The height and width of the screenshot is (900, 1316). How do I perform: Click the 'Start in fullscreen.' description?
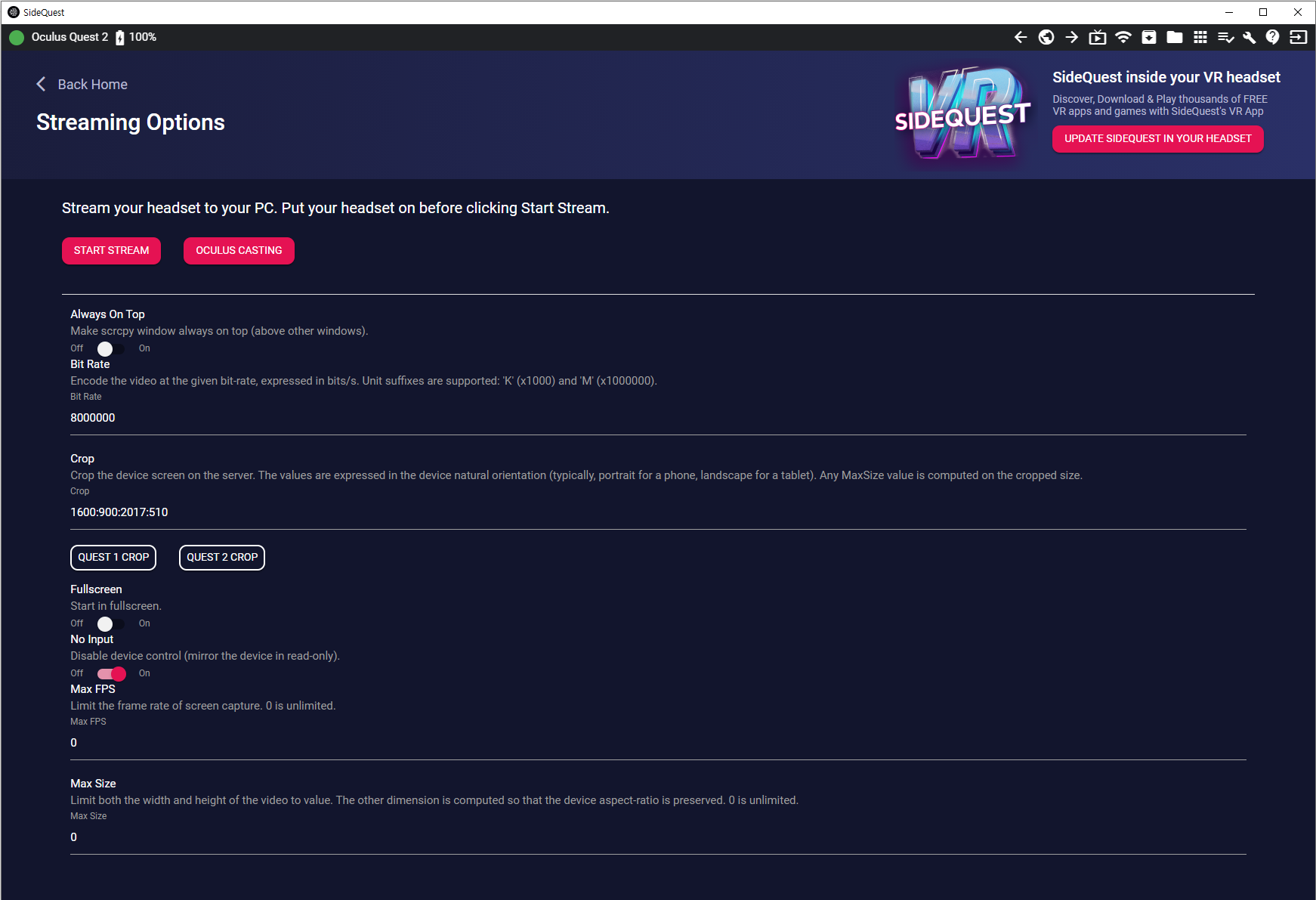pyautogui.click(x=116, y=606)
